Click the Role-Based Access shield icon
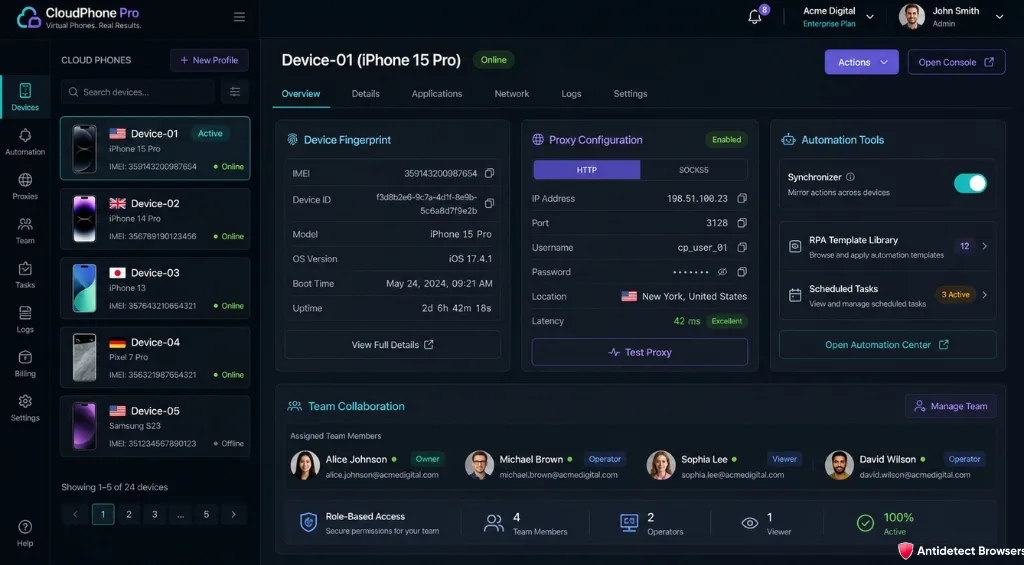The image size is (1024, 565). (308, 523)
